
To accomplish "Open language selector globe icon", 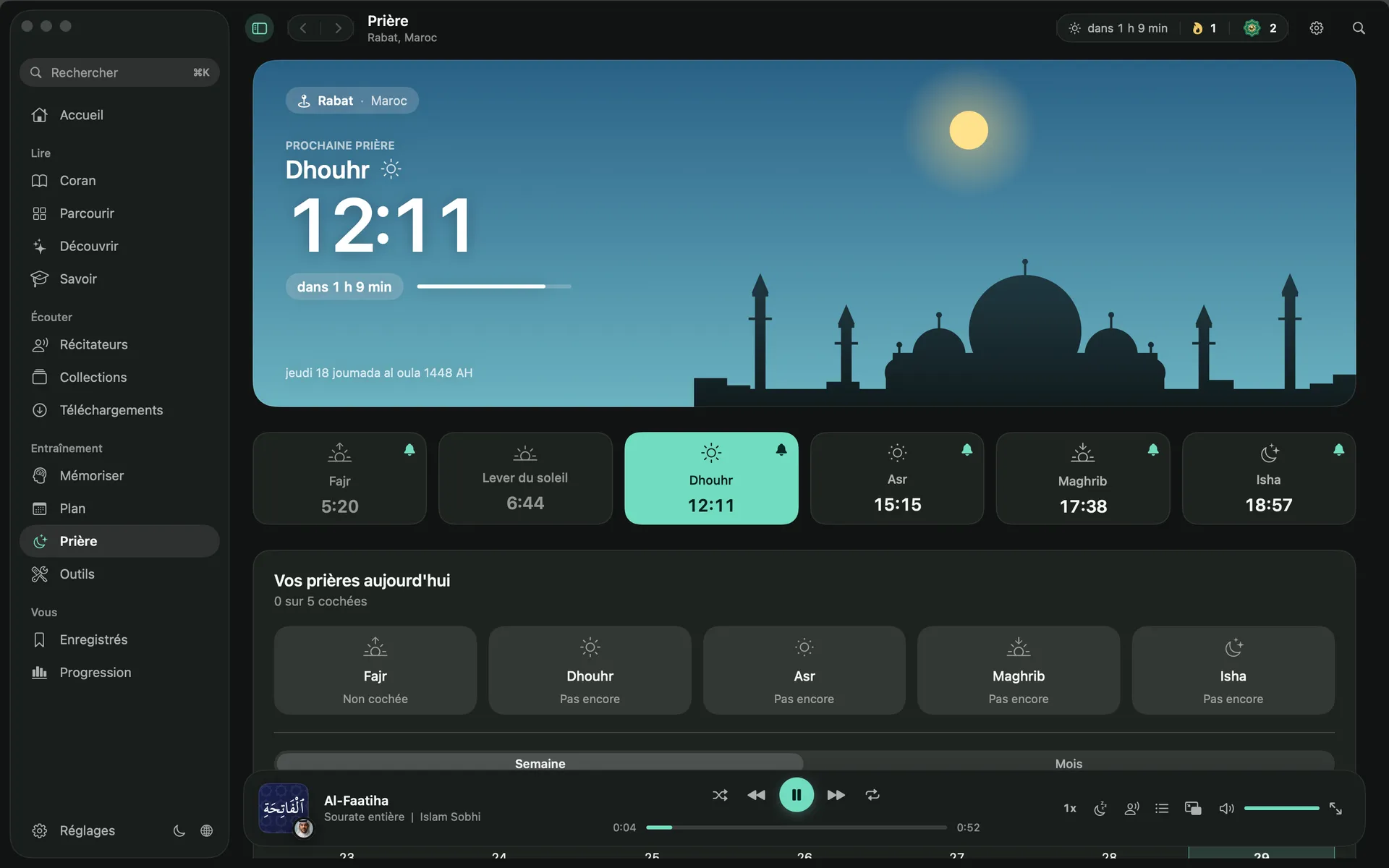I will (207, 830).
